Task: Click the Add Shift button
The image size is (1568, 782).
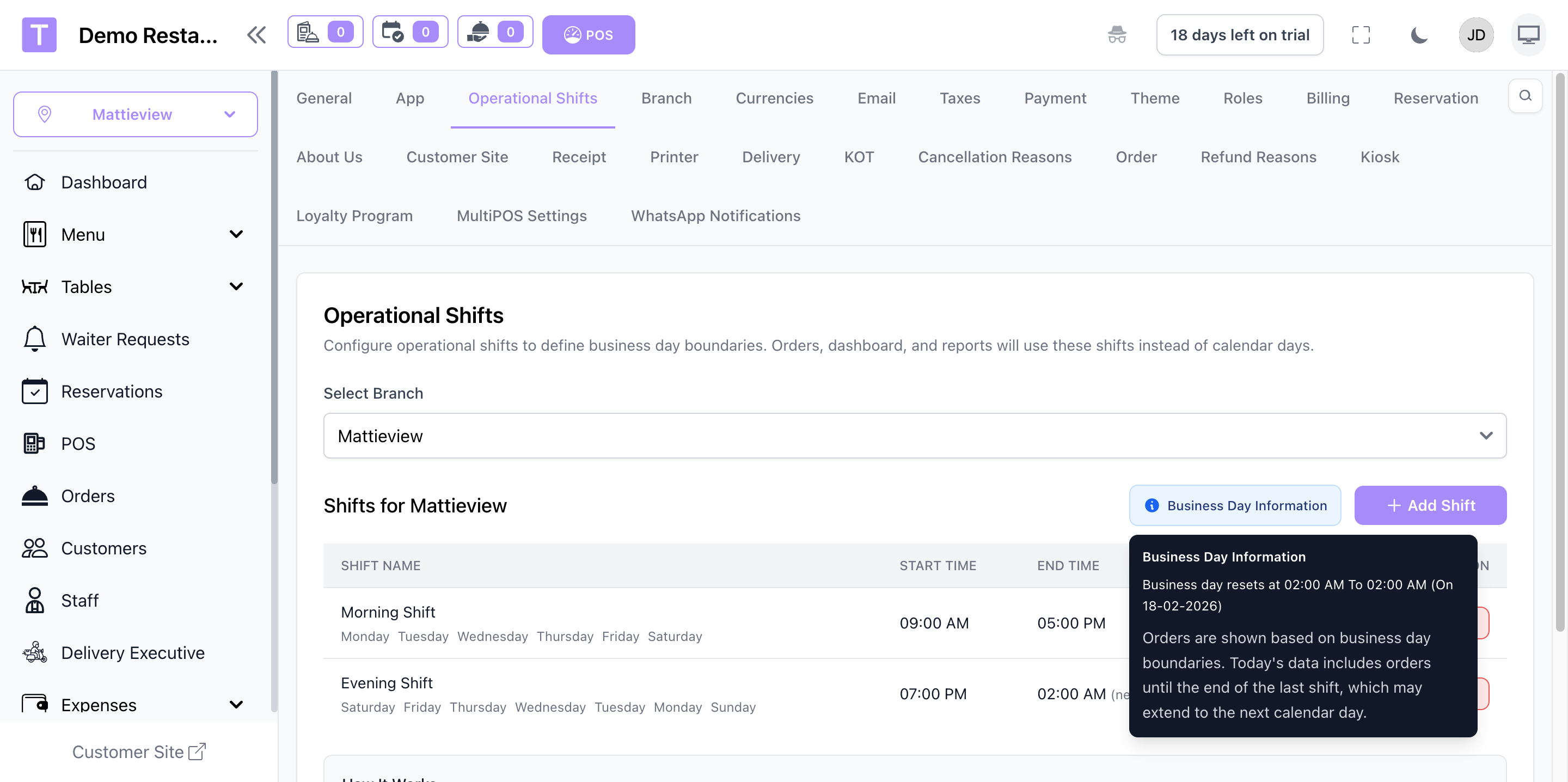Action: pos(1430,505)
